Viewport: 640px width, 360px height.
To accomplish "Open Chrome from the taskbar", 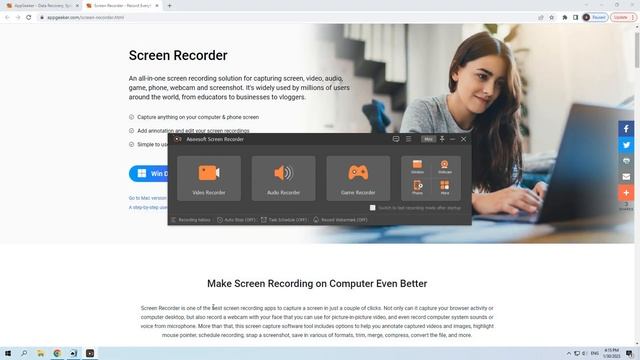I will tap(57, 353).
